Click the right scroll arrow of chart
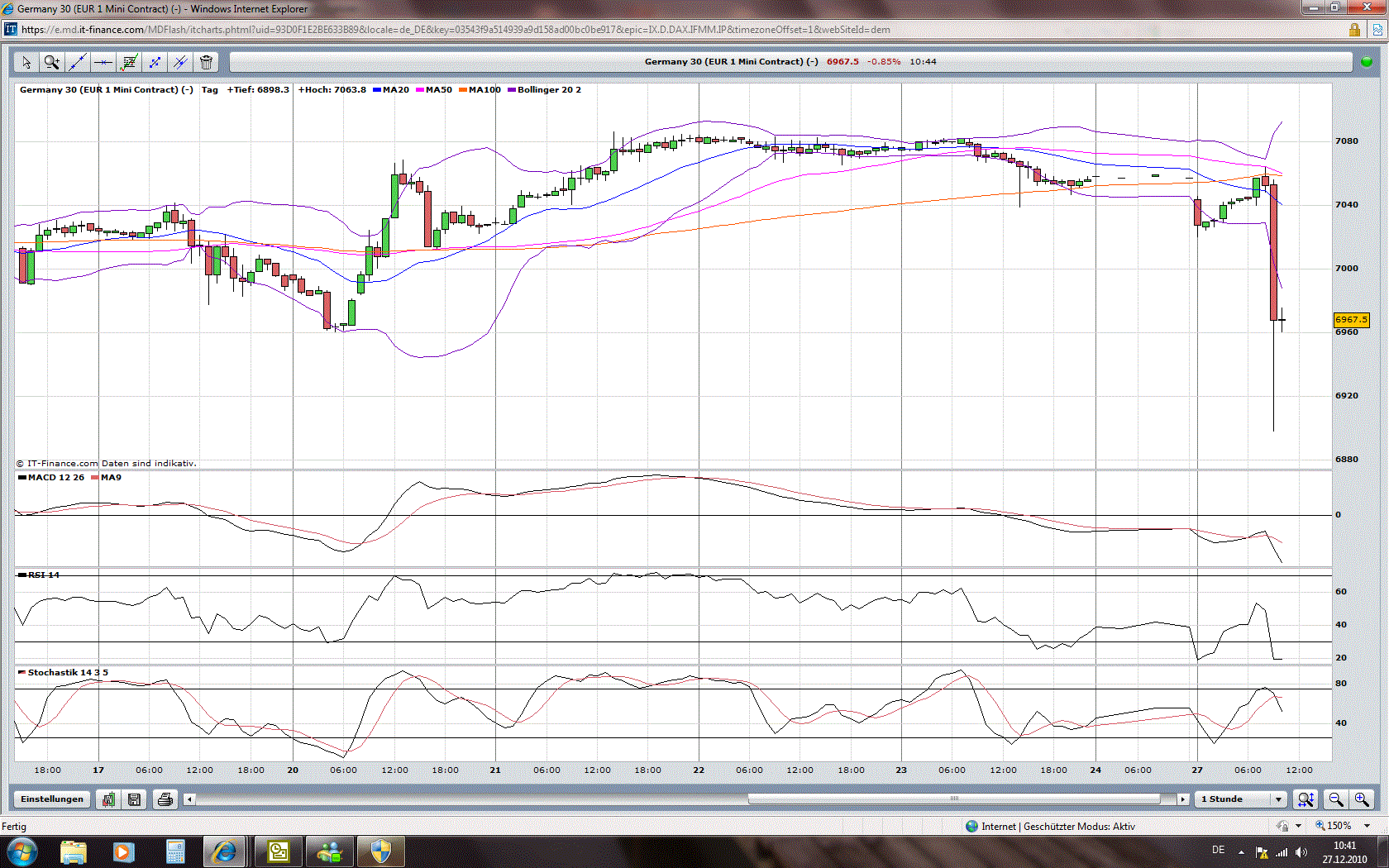The image size is (1389, 868). [1183, 799]
